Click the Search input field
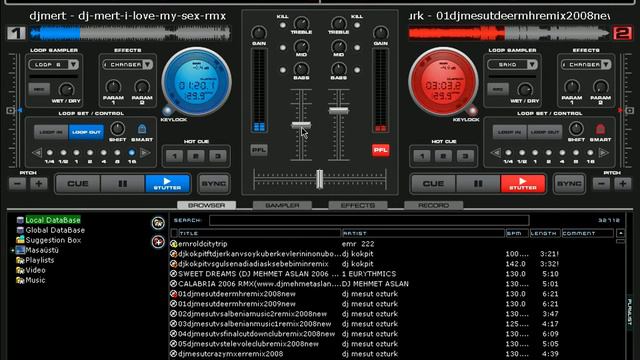 point(369,220)
